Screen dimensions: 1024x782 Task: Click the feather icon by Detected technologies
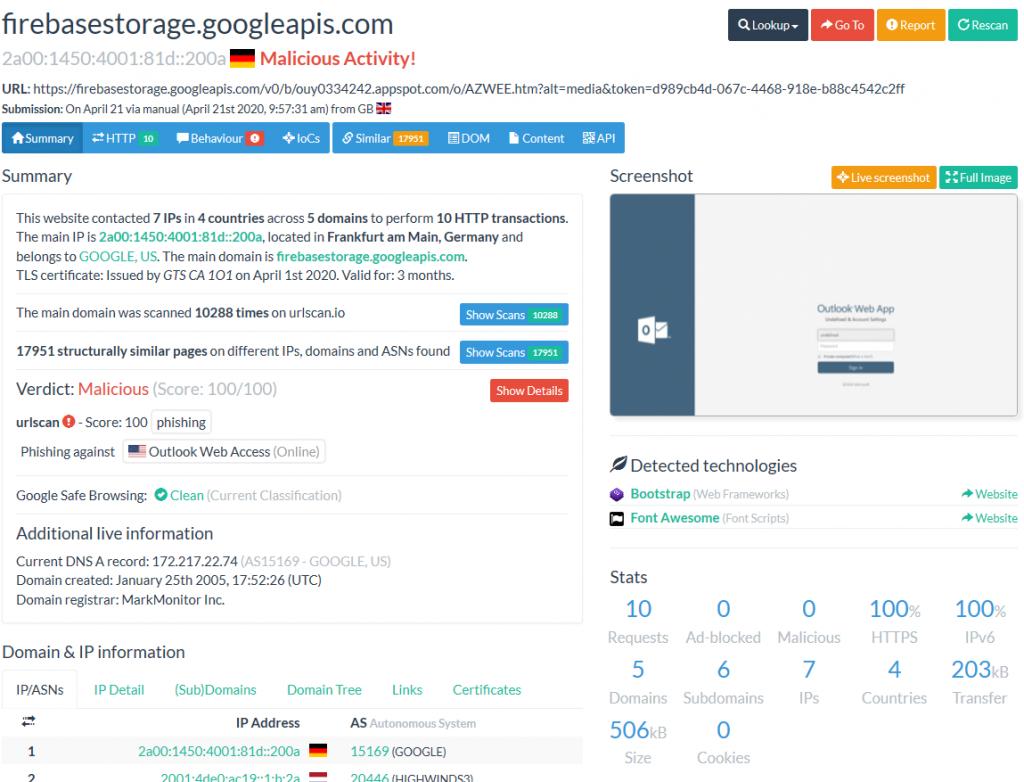(x=618, y=464)
